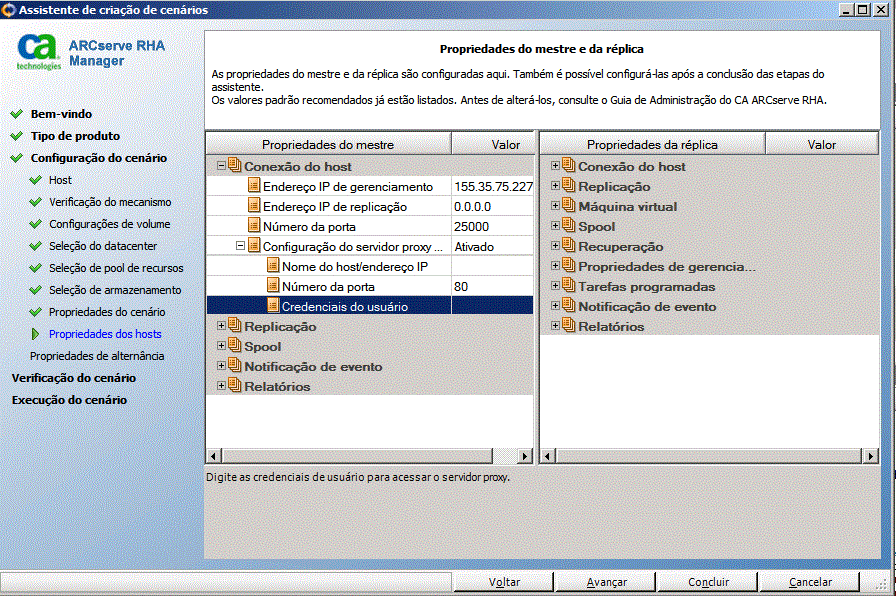Click the replica Replicação folder icon
896x596 pixels.
569,185
